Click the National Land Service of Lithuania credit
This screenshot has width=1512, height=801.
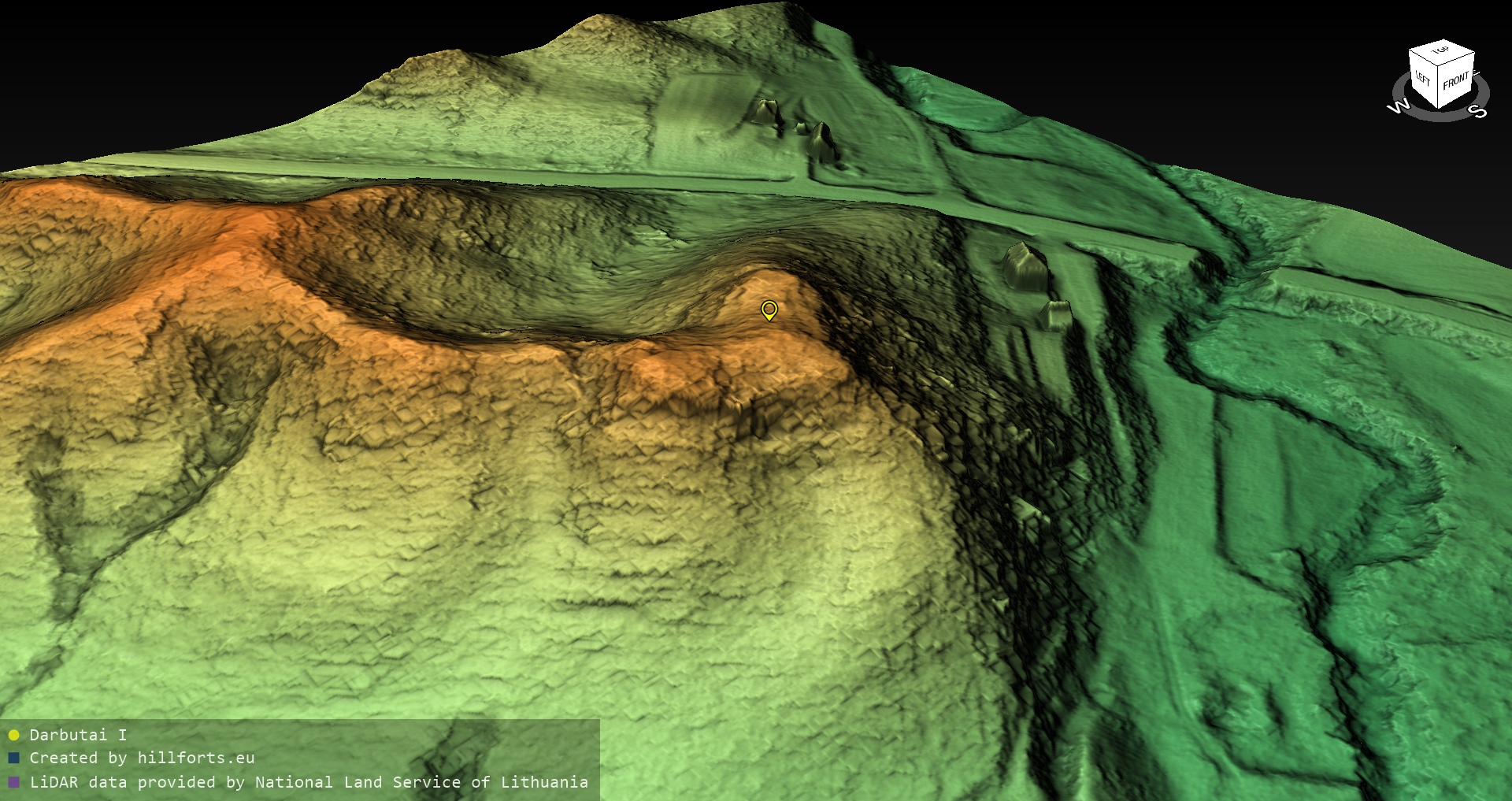click(421, 782)
